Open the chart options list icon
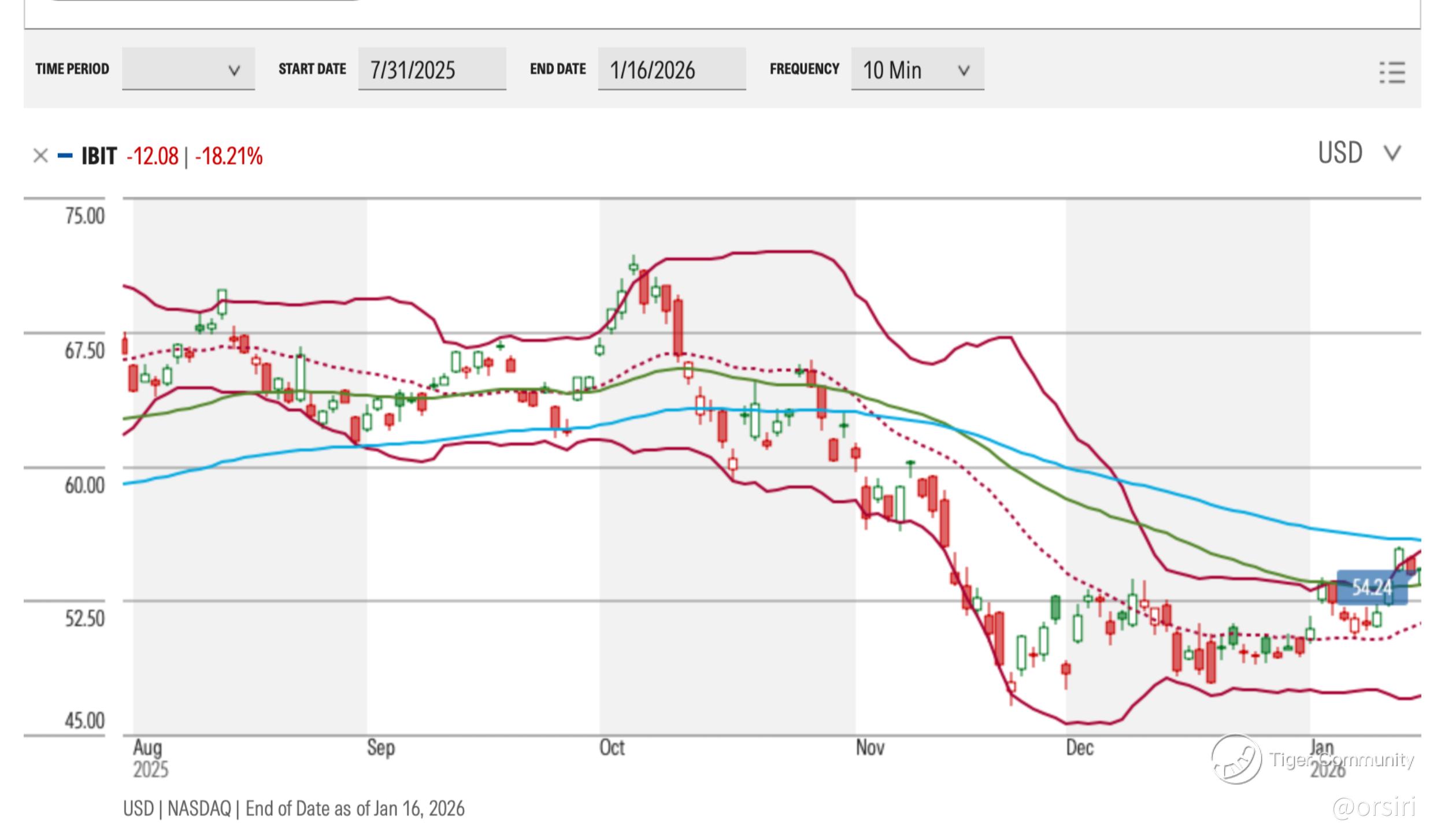The width and height of the screenshot is (1445, 840). (1392, 72)
